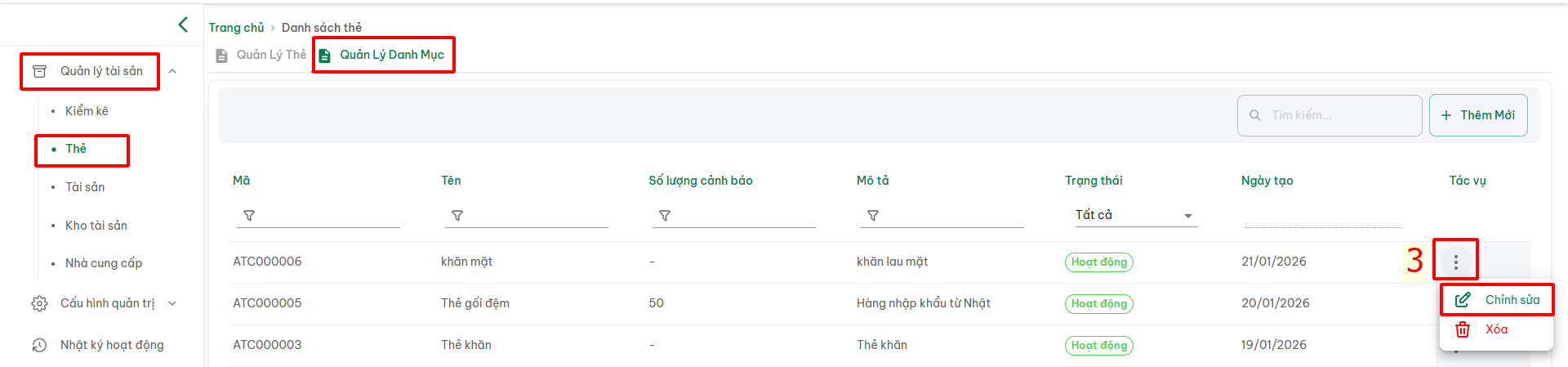The image size is (1568, 367).
Task: Click filter icon under Số lượng cảnh báo
Action: tap(665, 216)
